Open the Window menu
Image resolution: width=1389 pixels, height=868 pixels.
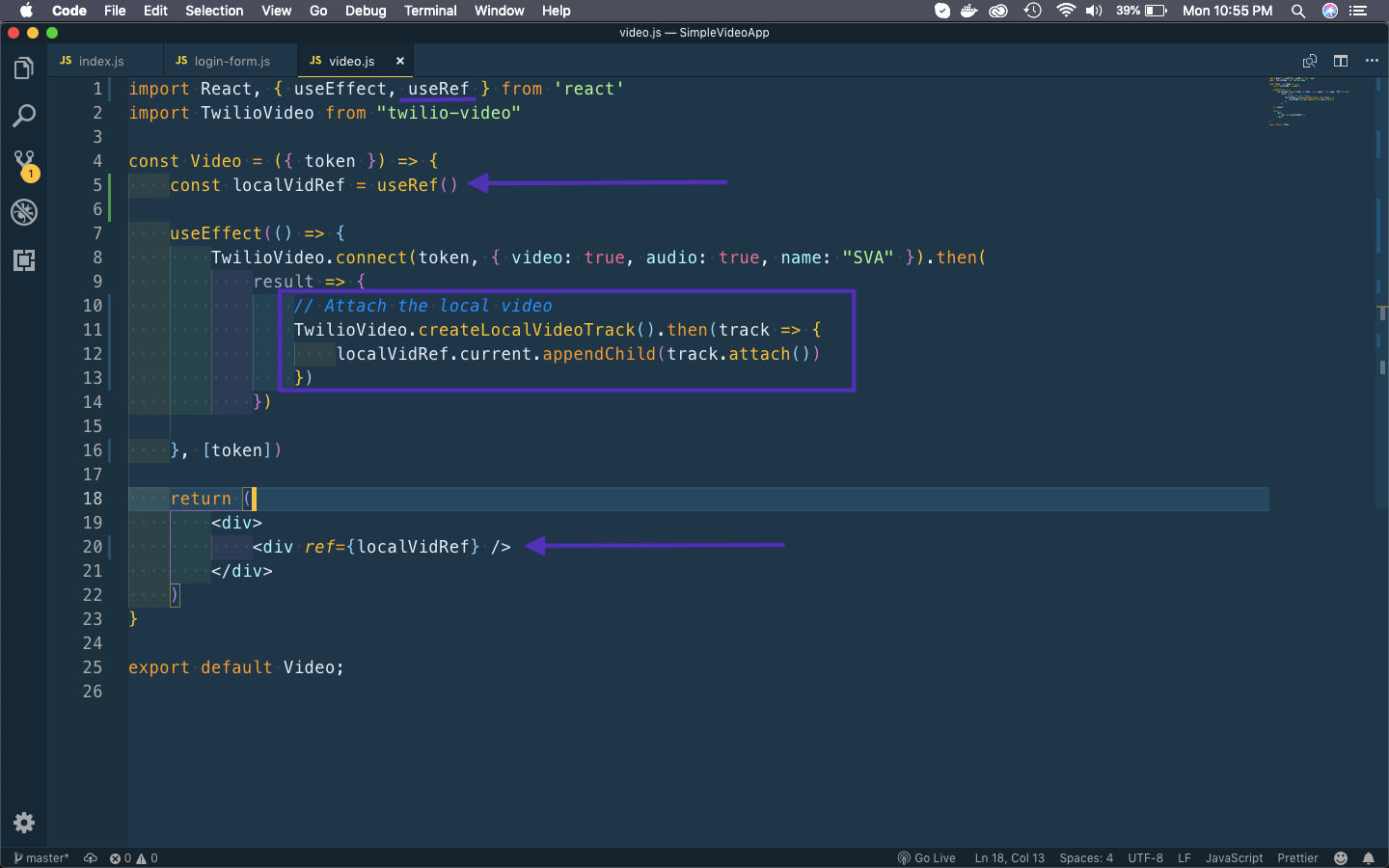(x=499, y=11)
